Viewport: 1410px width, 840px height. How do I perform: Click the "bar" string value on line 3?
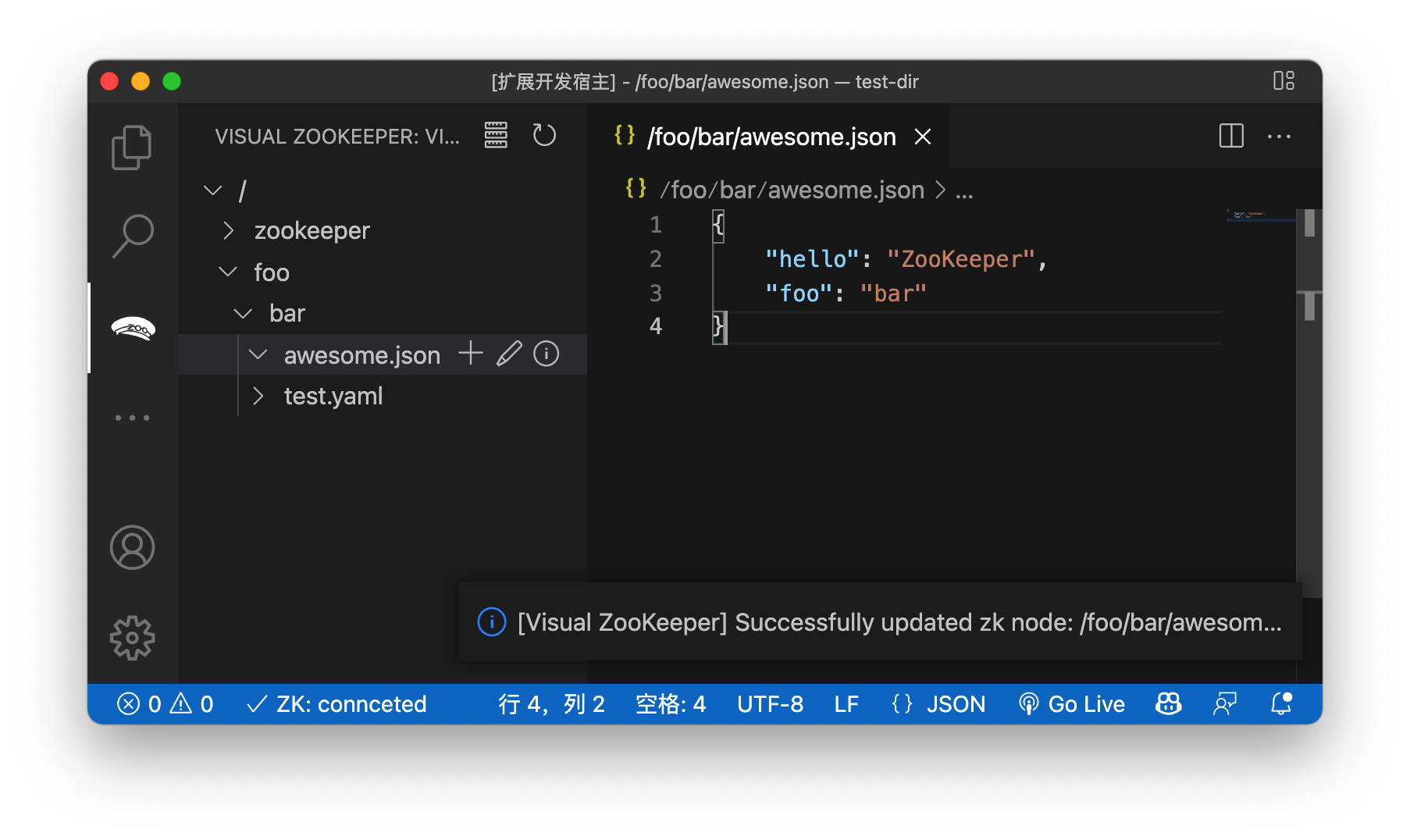pyautogui.click(x=893, y=294)
